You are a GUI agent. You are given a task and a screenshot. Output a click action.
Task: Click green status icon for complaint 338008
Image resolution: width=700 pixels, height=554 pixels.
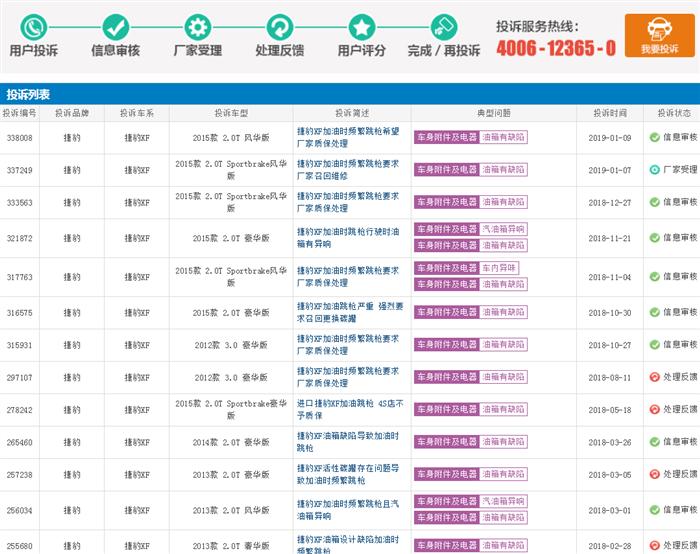[654, 138]
